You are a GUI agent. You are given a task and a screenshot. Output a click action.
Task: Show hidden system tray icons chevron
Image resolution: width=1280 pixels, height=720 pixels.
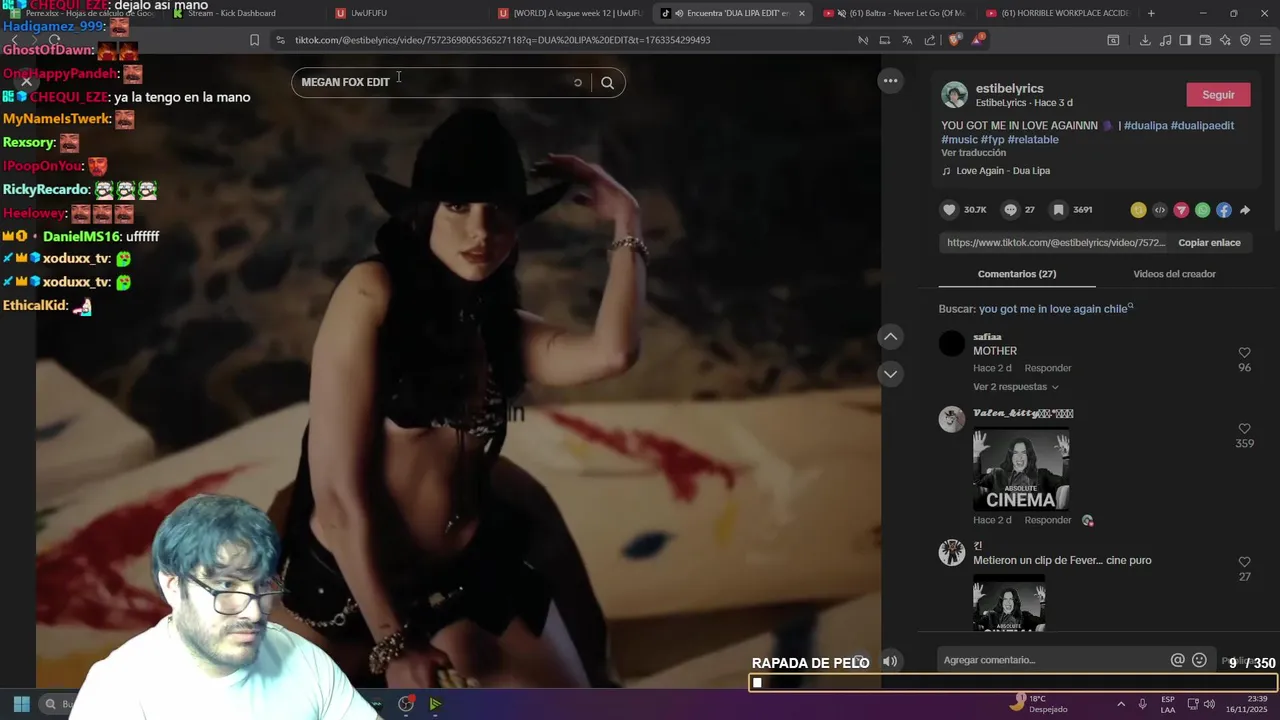pos(1120,704)
